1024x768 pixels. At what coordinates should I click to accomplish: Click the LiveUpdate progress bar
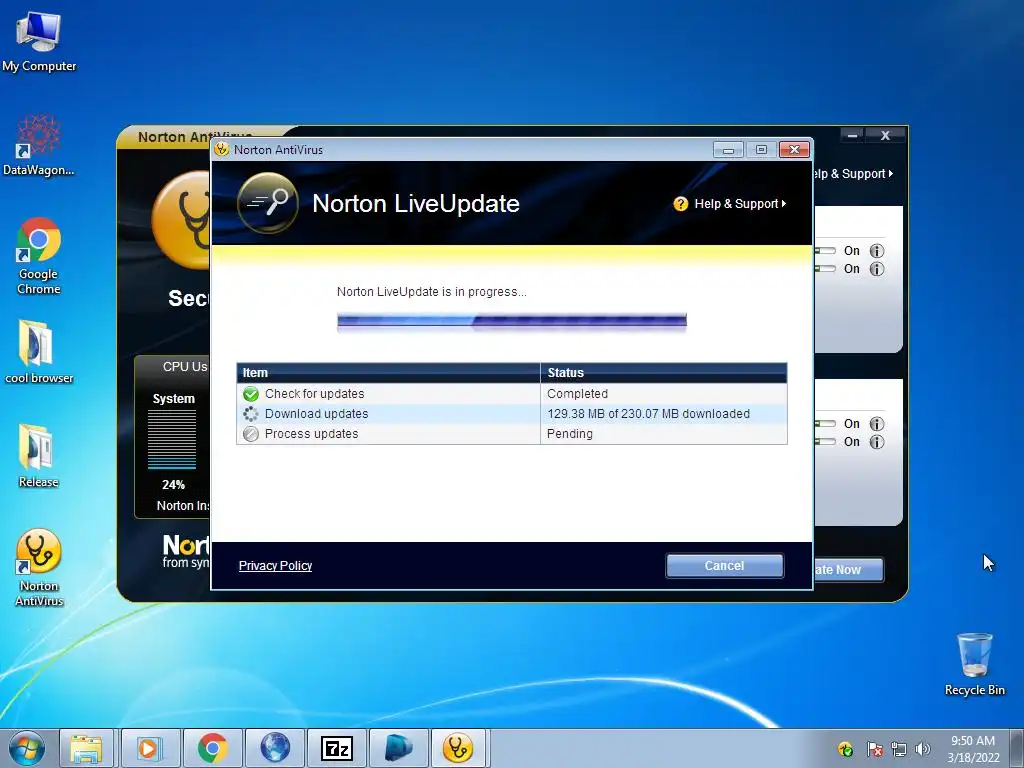[512, 320]
